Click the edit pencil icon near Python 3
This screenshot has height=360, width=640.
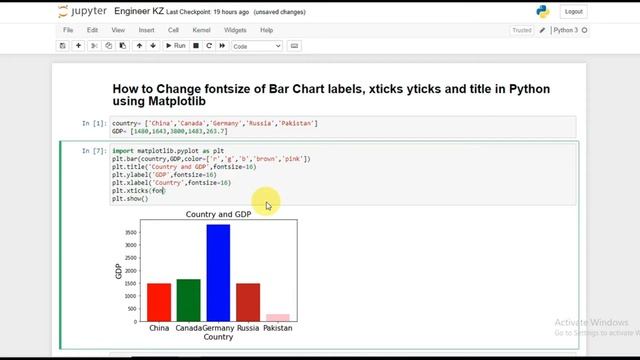[542, 30]
